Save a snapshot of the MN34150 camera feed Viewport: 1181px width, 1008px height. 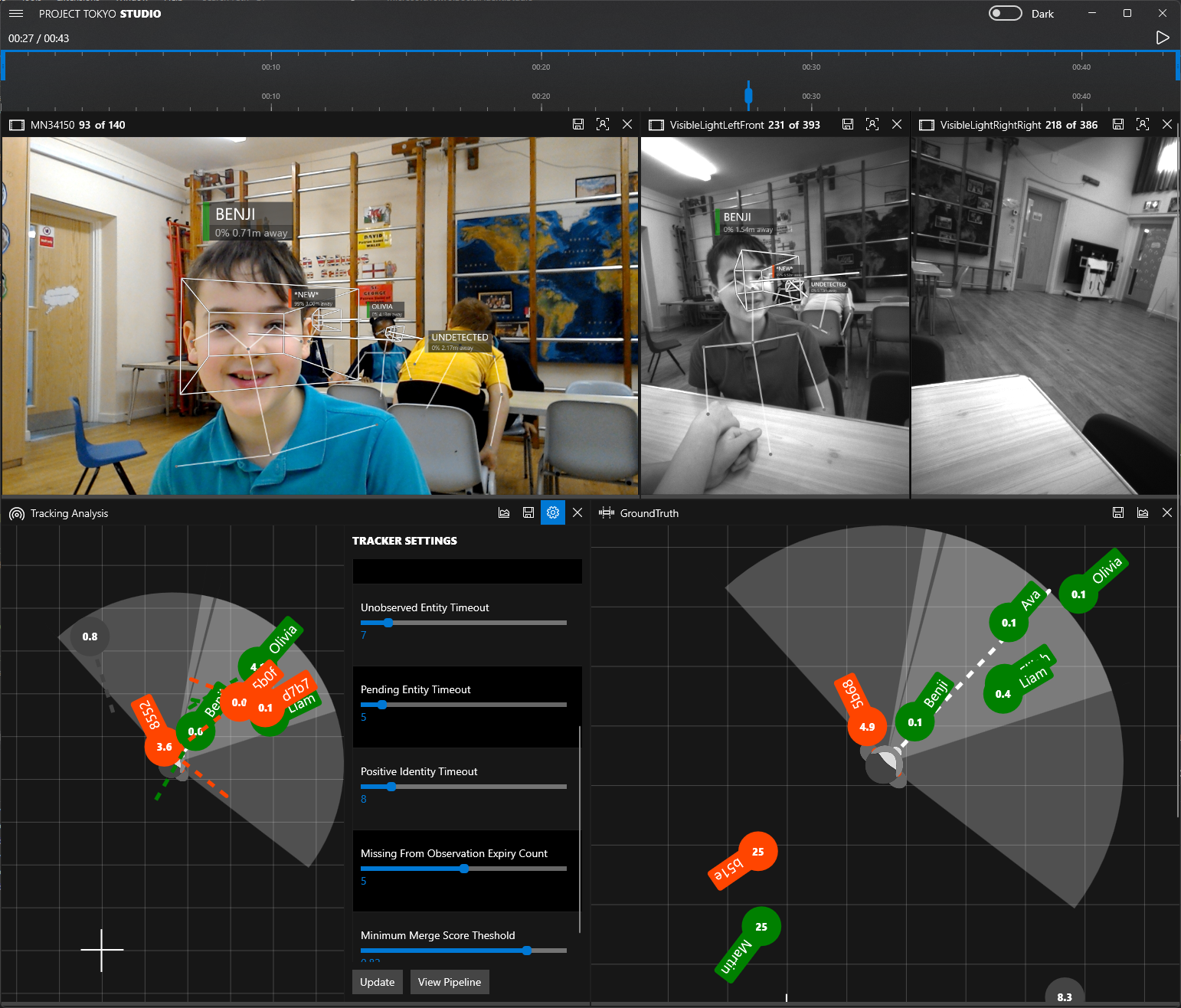click(x=578, y=124)
